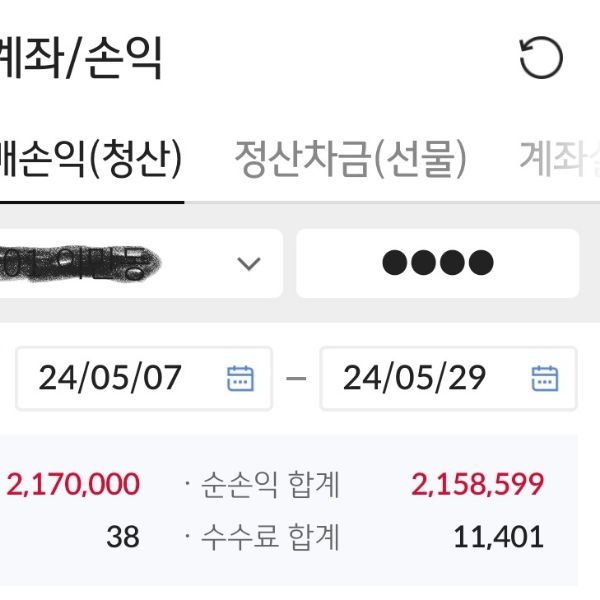Image resolution: width=600 pixels, height=600 pixels.
Task: Open the partially visible 계좌 tab on the right
Action: point(560,159)
